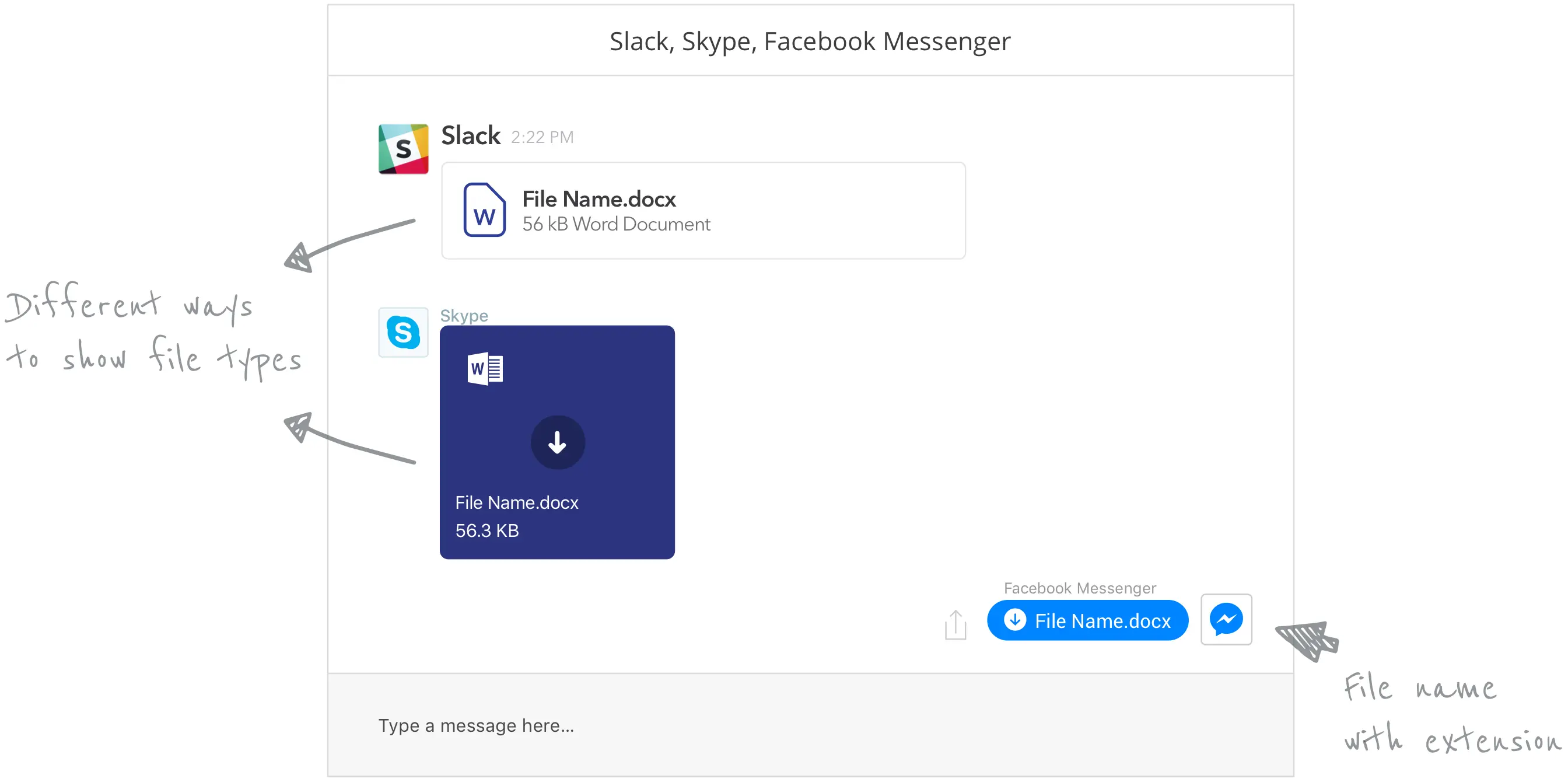Click the download arrow on Skype's file tile

557,442
